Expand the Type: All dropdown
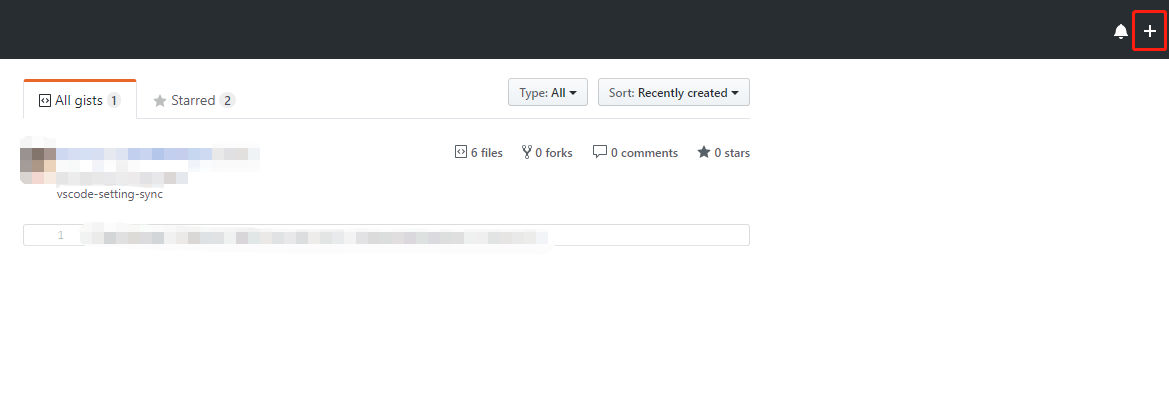 pos(547,93)
